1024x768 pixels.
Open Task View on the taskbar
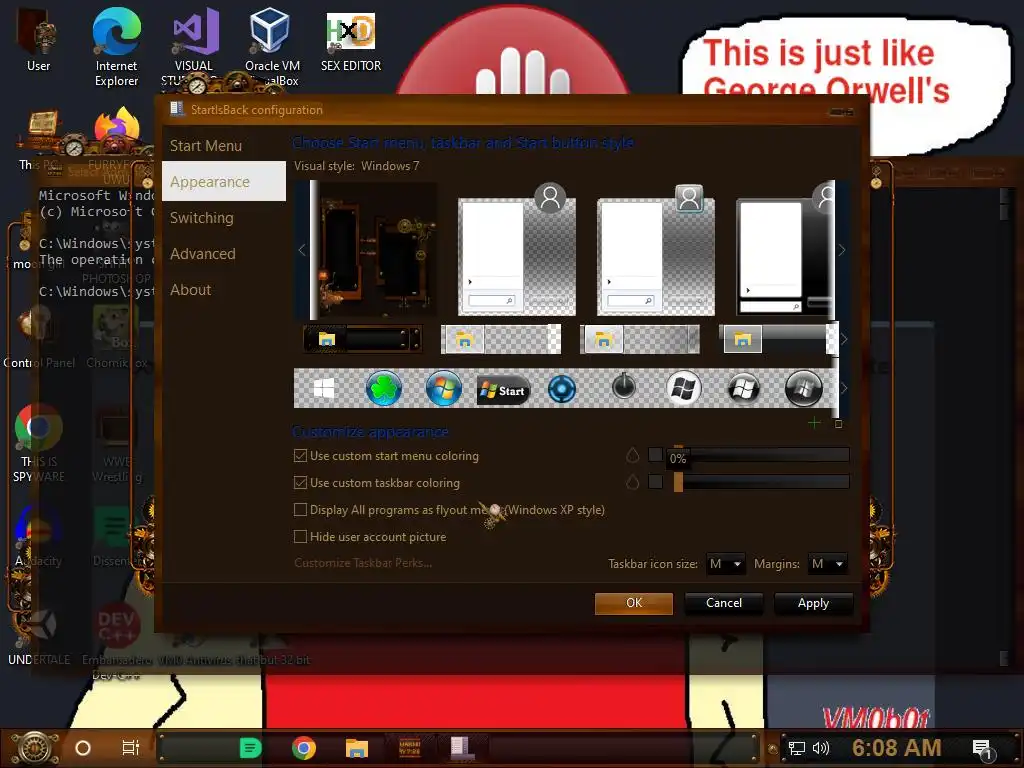point(131,748)
